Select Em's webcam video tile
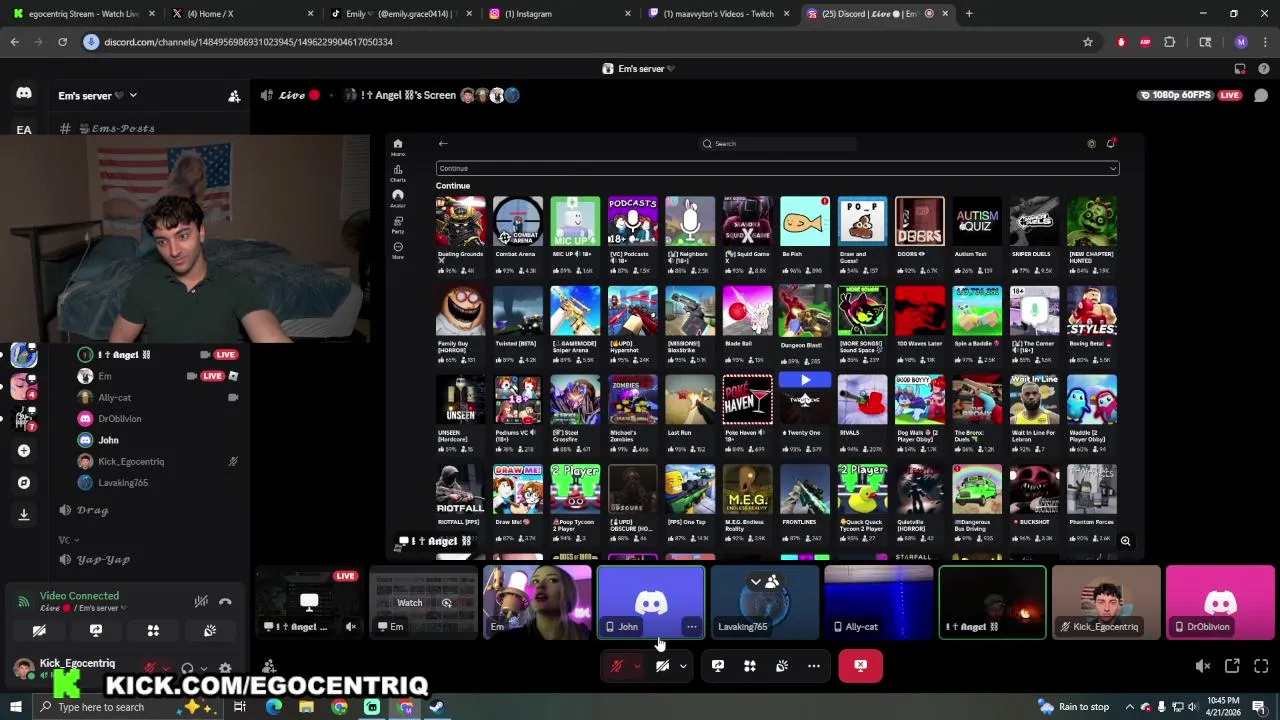 [537, 602]
